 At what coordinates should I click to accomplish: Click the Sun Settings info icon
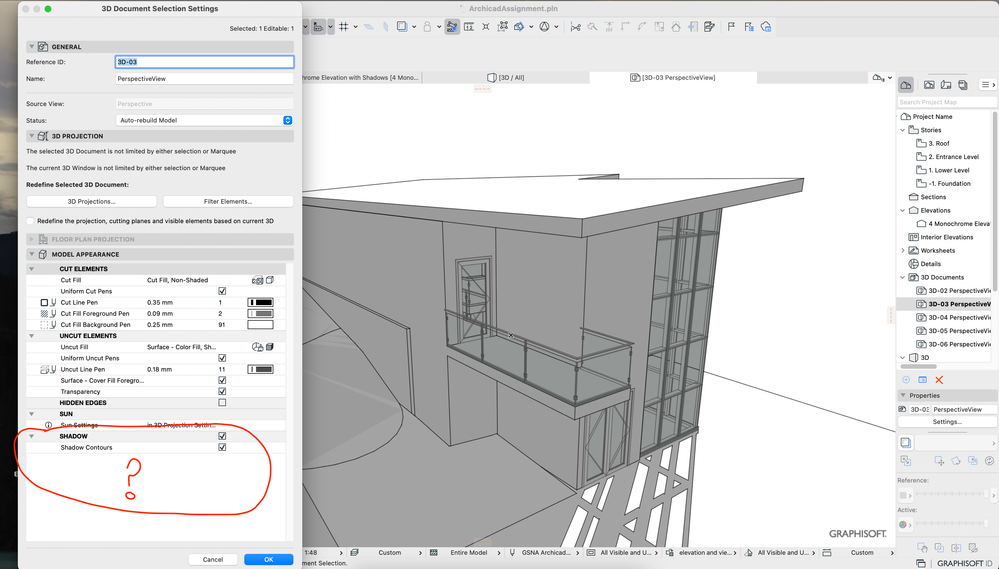click(48, 425)
